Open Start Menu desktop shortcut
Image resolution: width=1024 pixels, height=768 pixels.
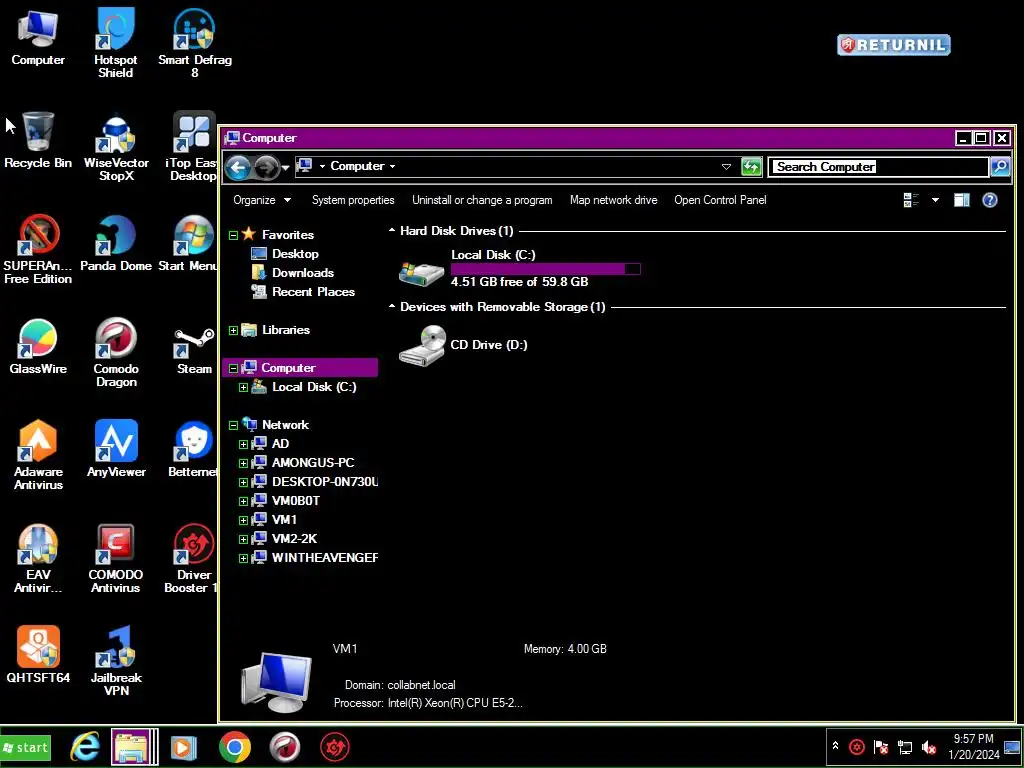[189, 243]
